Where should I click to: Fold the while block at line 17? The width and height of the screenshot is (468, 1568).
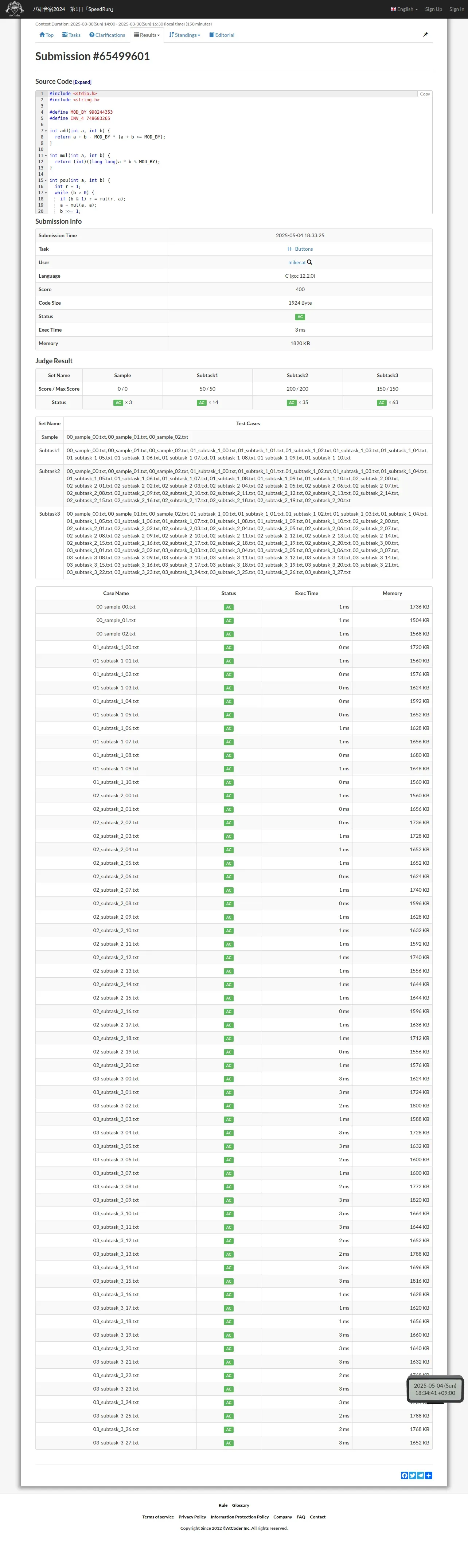46,193
